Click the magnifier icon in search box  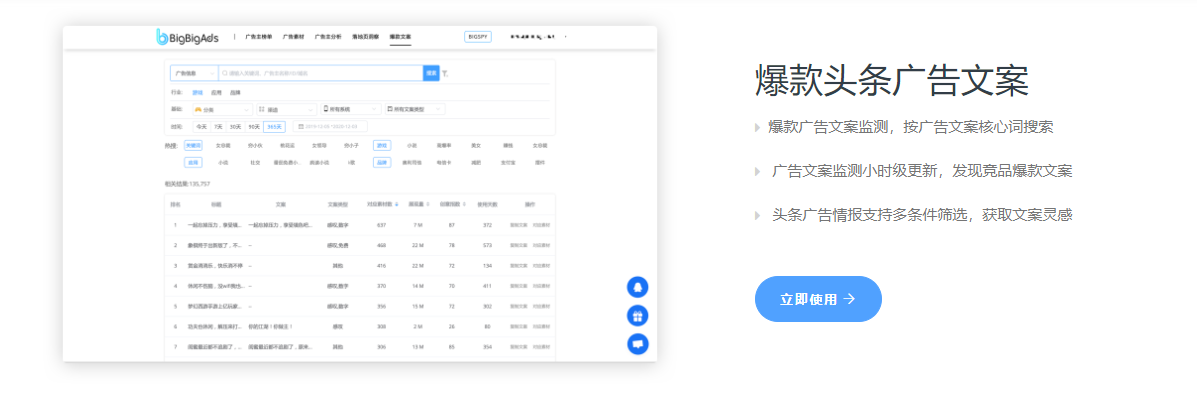[224, 73]
